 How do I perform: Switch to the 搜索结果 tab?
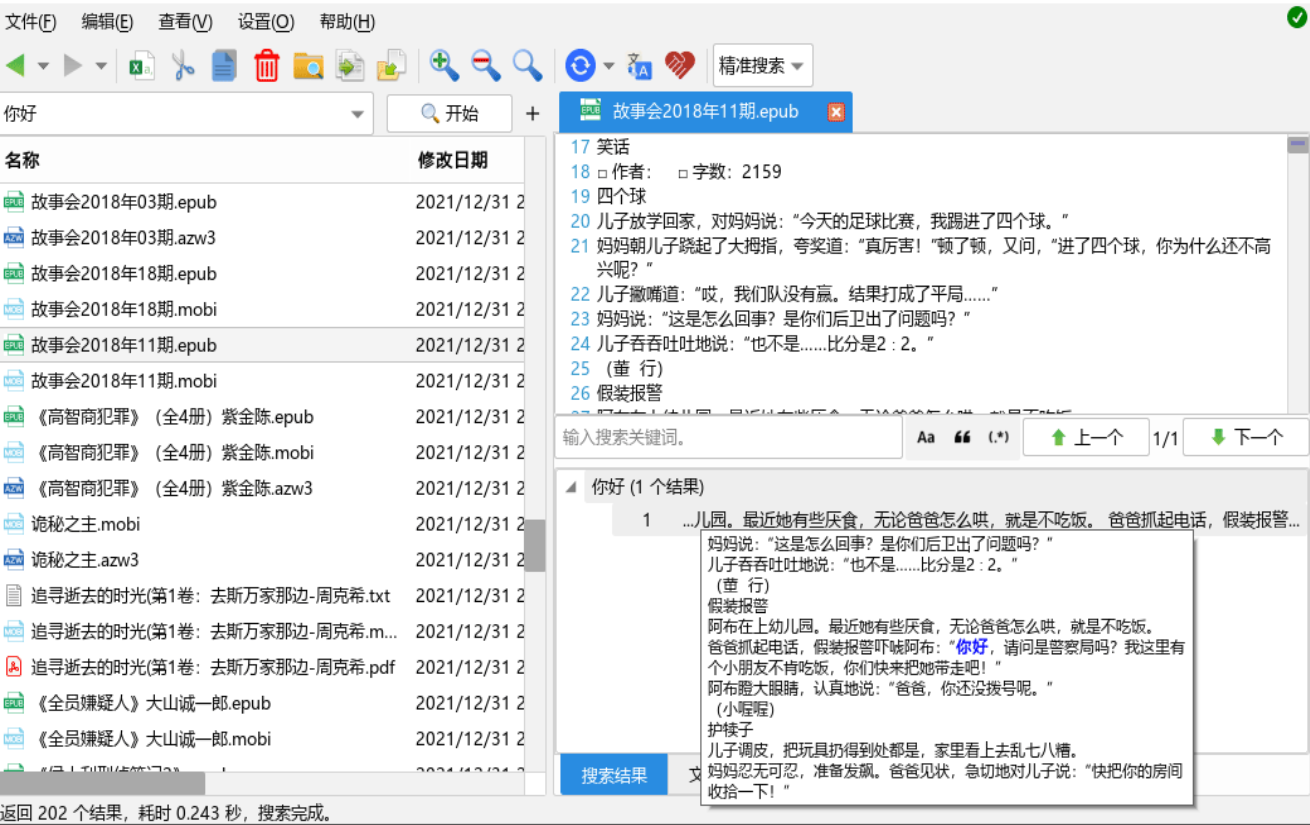click(613, 774)
